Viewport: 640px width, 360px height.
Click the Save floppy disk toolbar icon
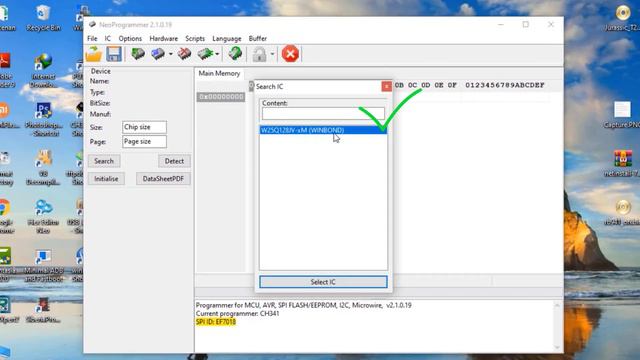coord(114,54)
